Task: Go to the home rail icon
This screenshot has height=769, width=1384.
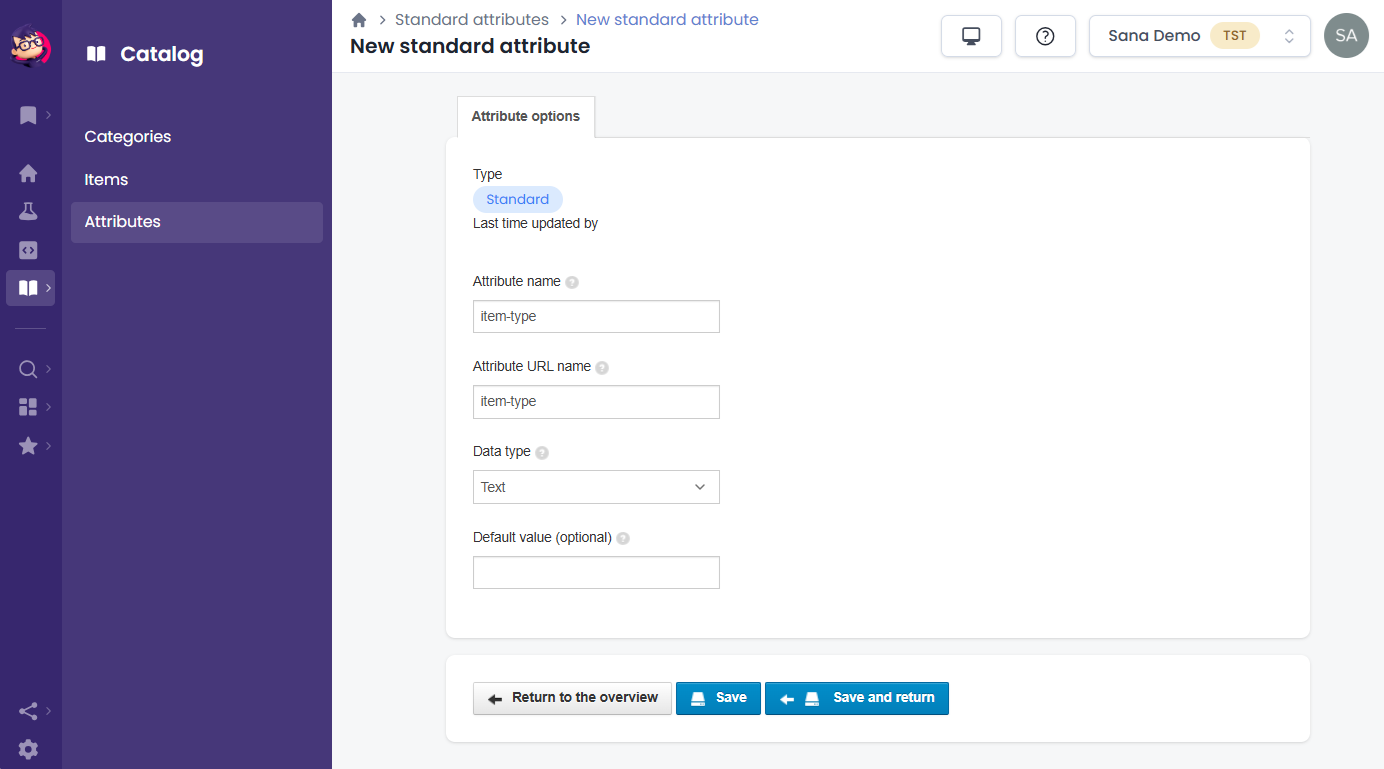Action: (28, 173)
